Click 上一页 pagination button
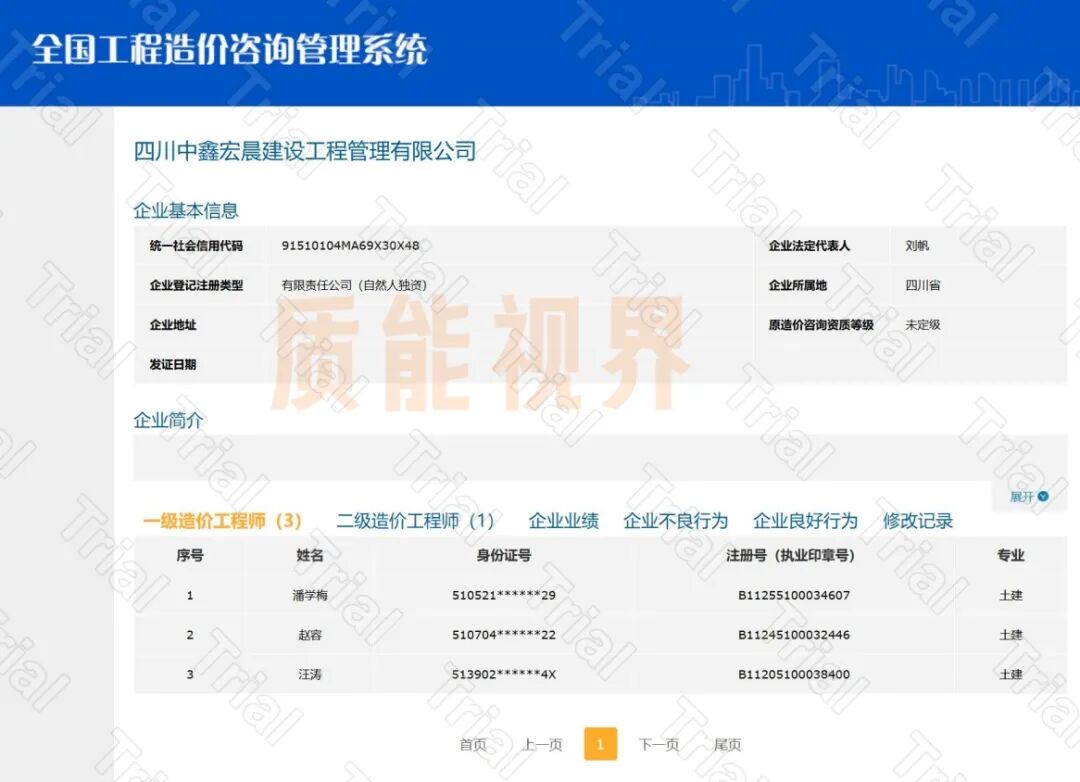1080x782 pixels. pyautogui.click(x=542, y=745)
